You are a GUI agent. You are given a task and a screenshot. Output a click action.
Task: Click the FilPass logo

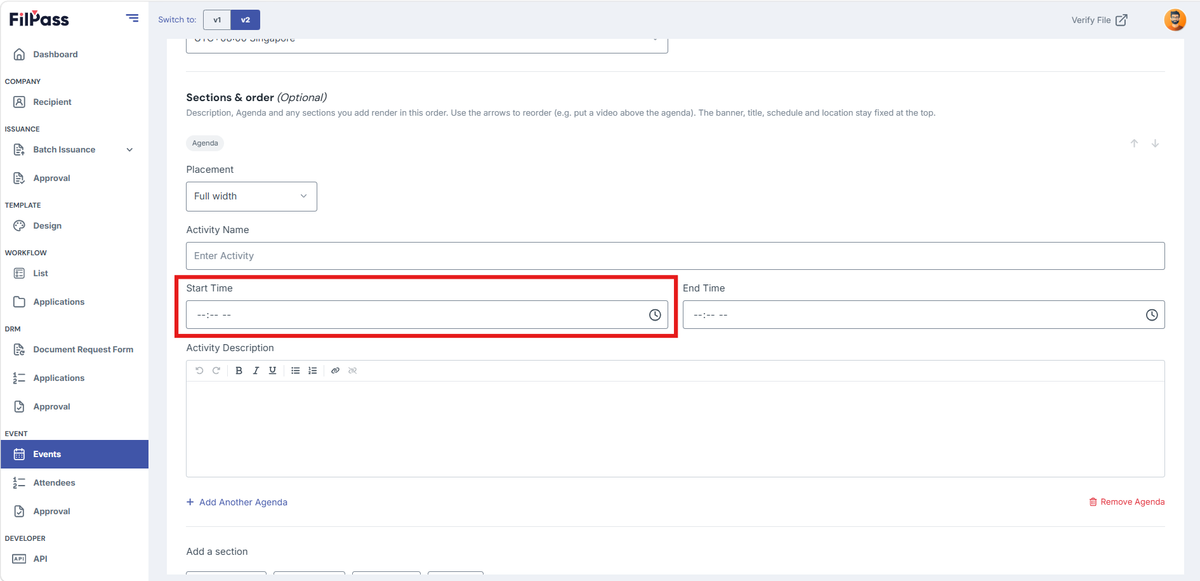[39, 19]
